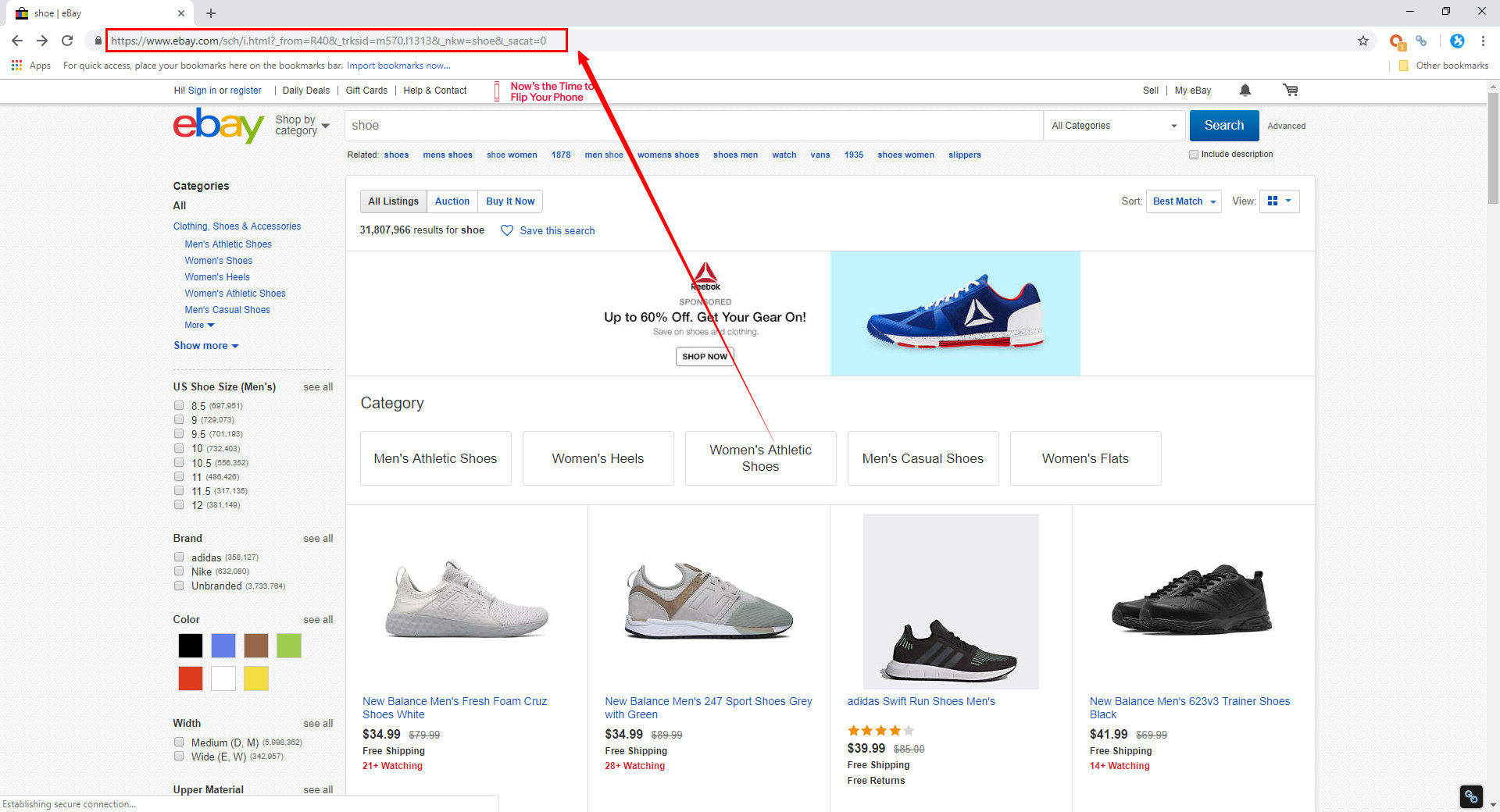Image resolution: width=1500 pixels, height=812 pixels.
Task: Click the Sign in link
Action: point(202,91)
